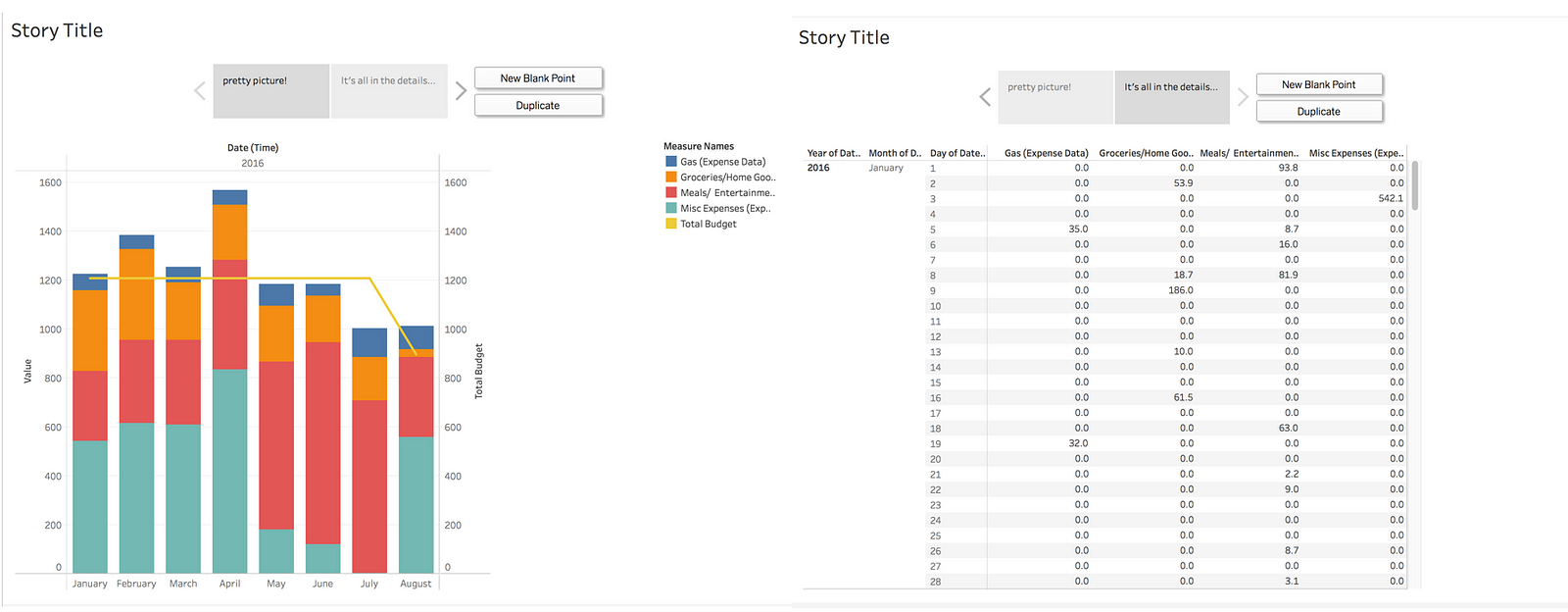Screen dimensions: 1568x612
Task: Select the orange Groceries/Home Goods legend swatch
Action: [671, 178]
